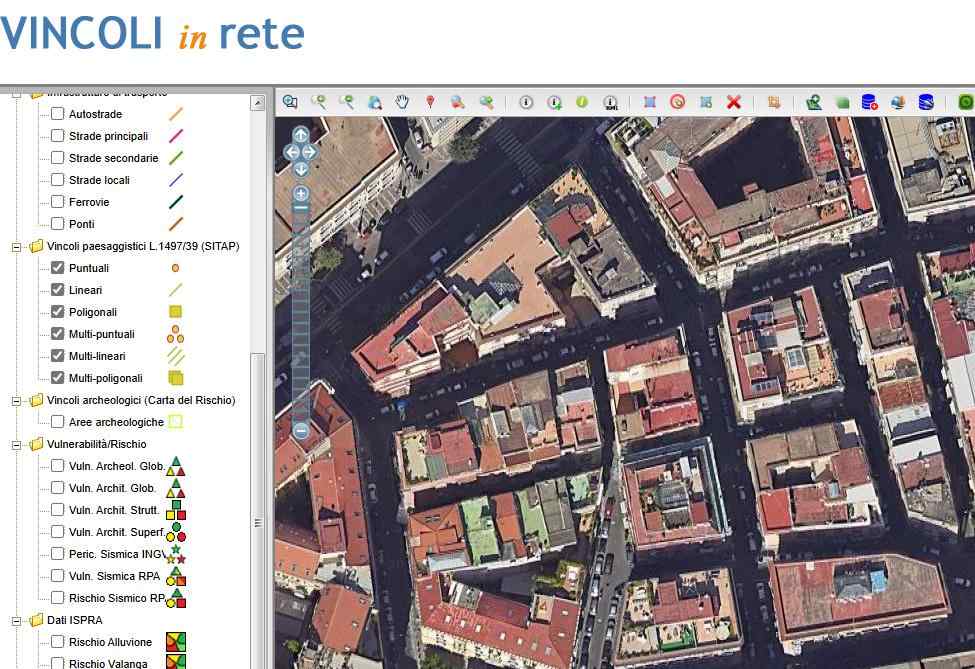
Task: Click the red X delete tool
Action: click(x=734, y=102)
